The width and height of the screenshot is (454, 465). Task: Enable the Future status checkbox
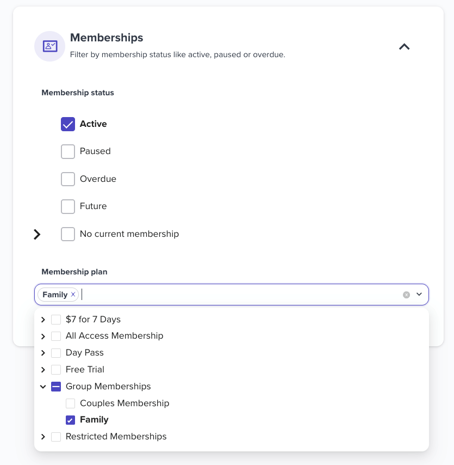coord(68,206)
